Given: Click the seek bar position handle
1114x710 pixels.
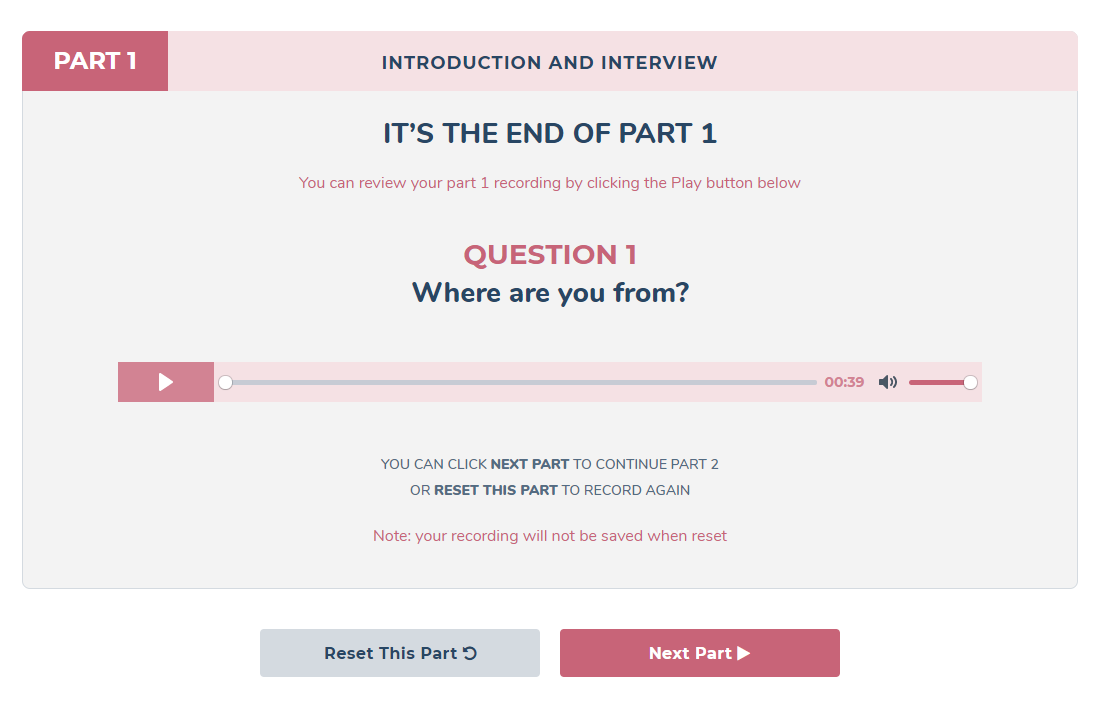Looking at the screenshot, I should 225,382.
